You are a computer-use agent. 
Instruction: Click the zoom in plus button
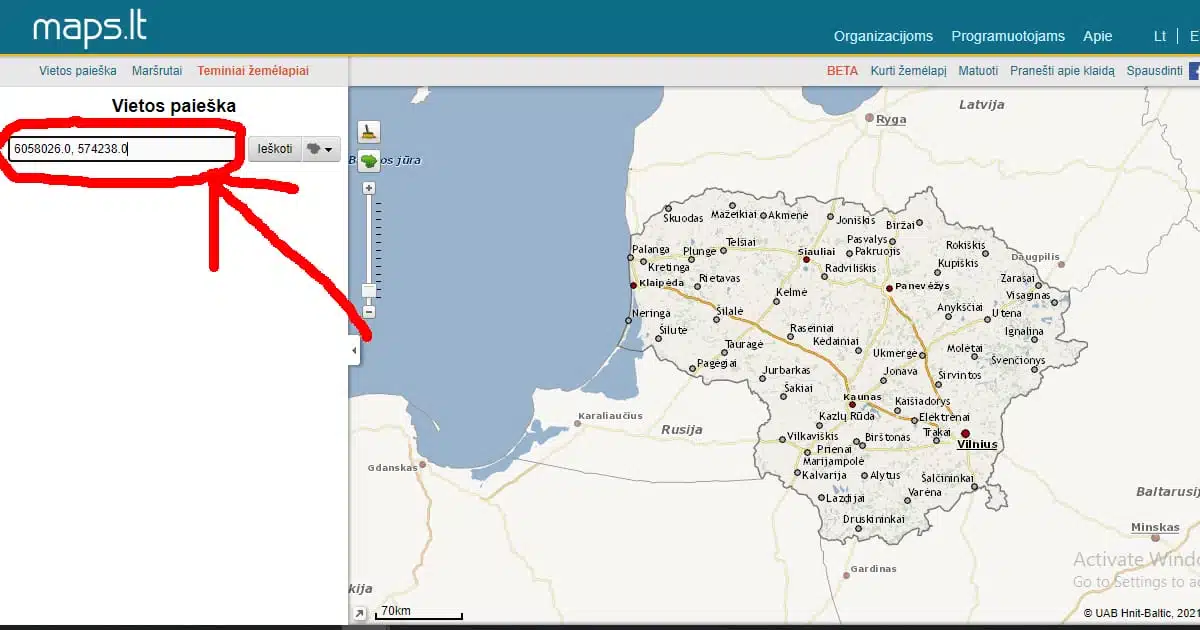(x=369, y=188)
